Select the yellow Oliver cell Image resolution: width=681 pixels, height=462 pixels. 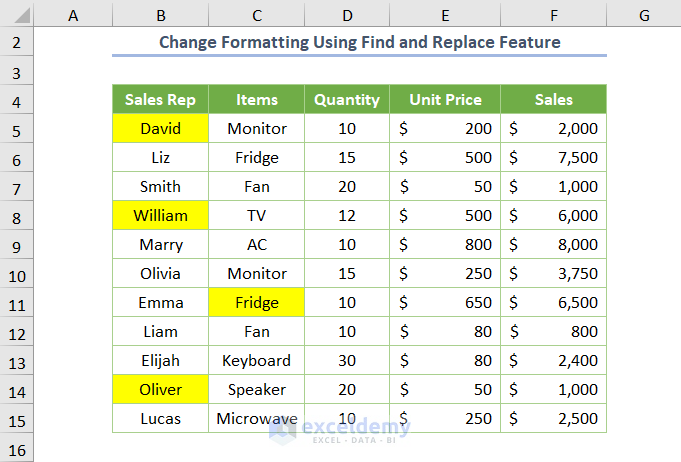tap(160, 390)
